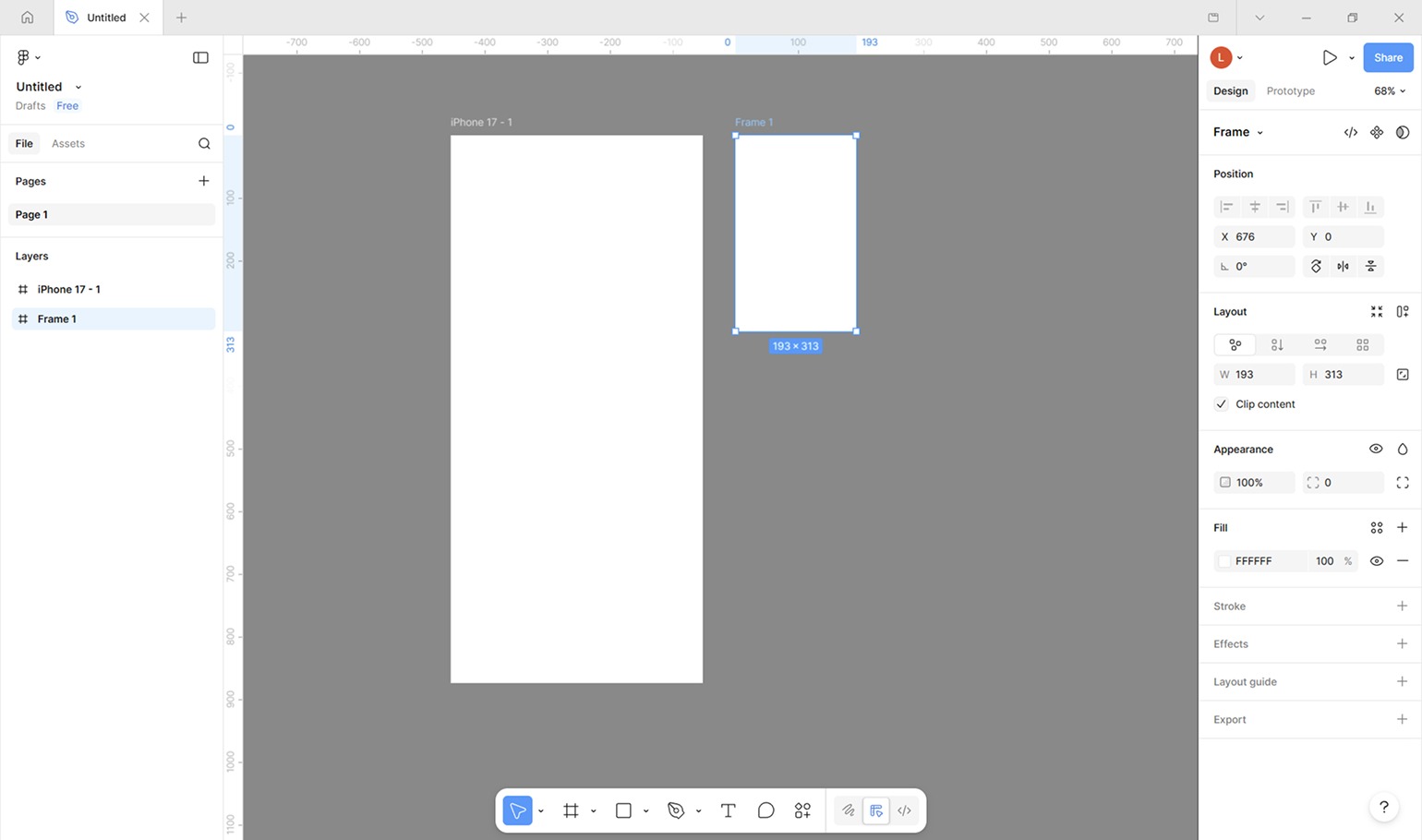1422x840 pixels.
Task: Collapse the left sidebar panel icon
Action: 200,57
